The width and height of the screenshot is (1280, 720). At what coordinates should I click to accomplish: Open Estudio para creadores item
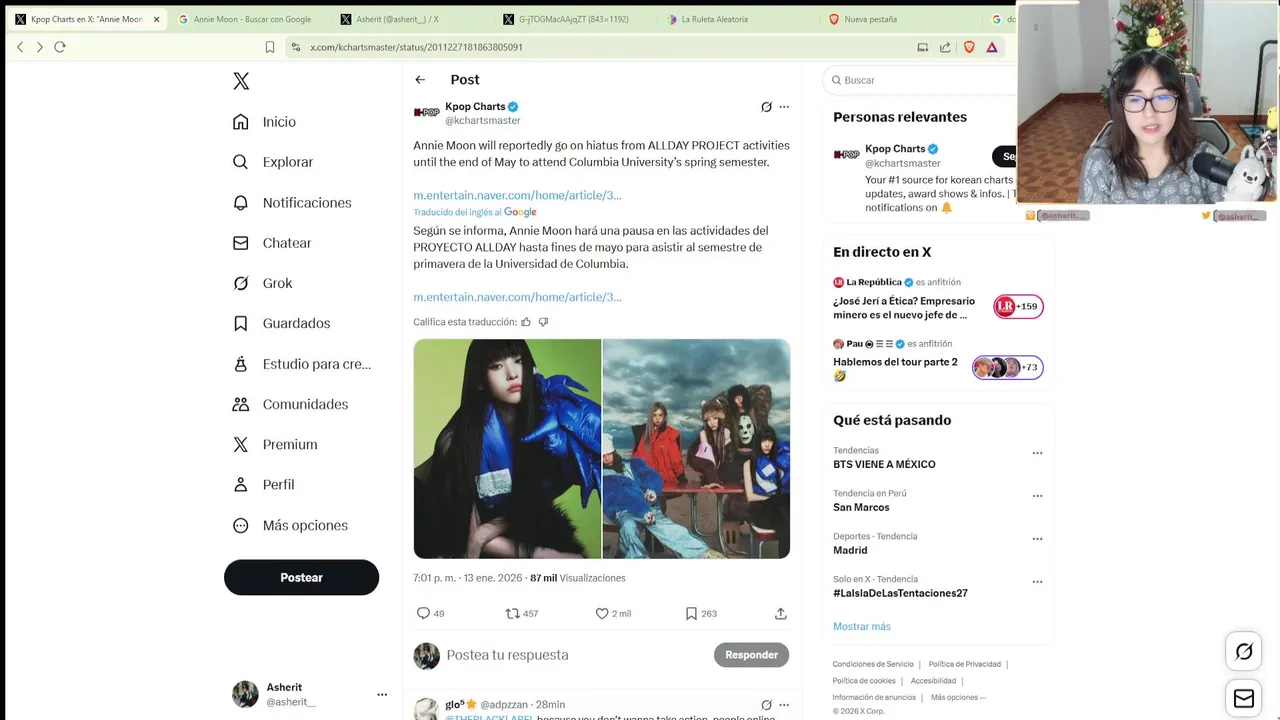(x=301, y=364)
